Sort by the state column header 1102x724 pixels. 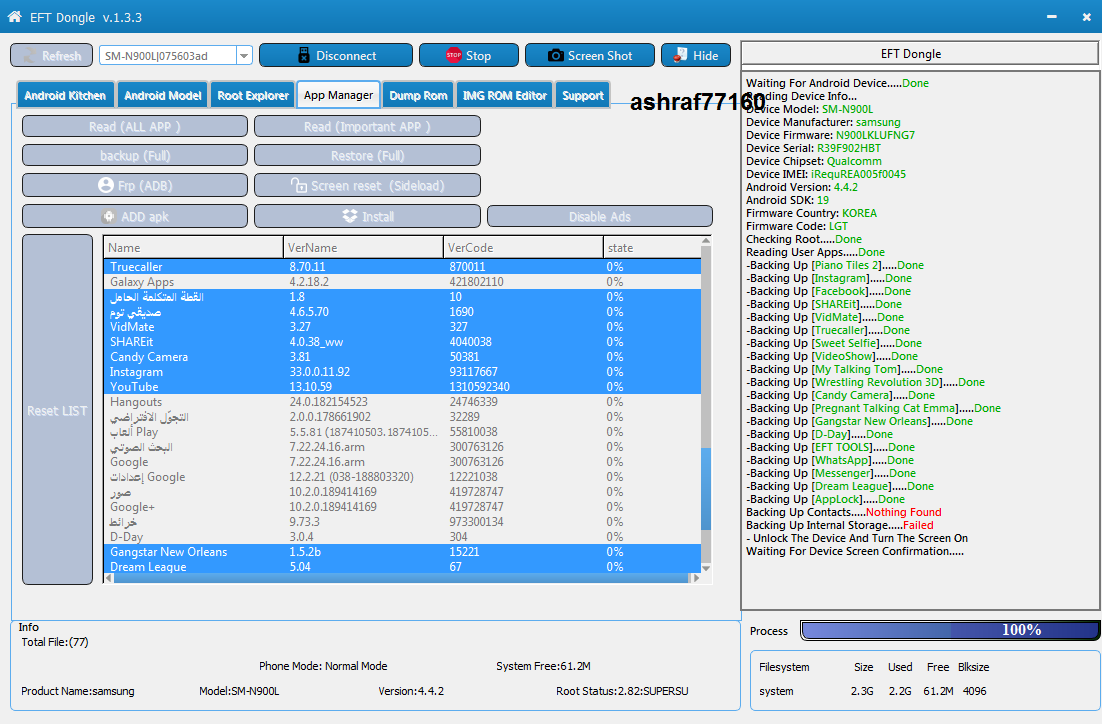tap(652, 247)
